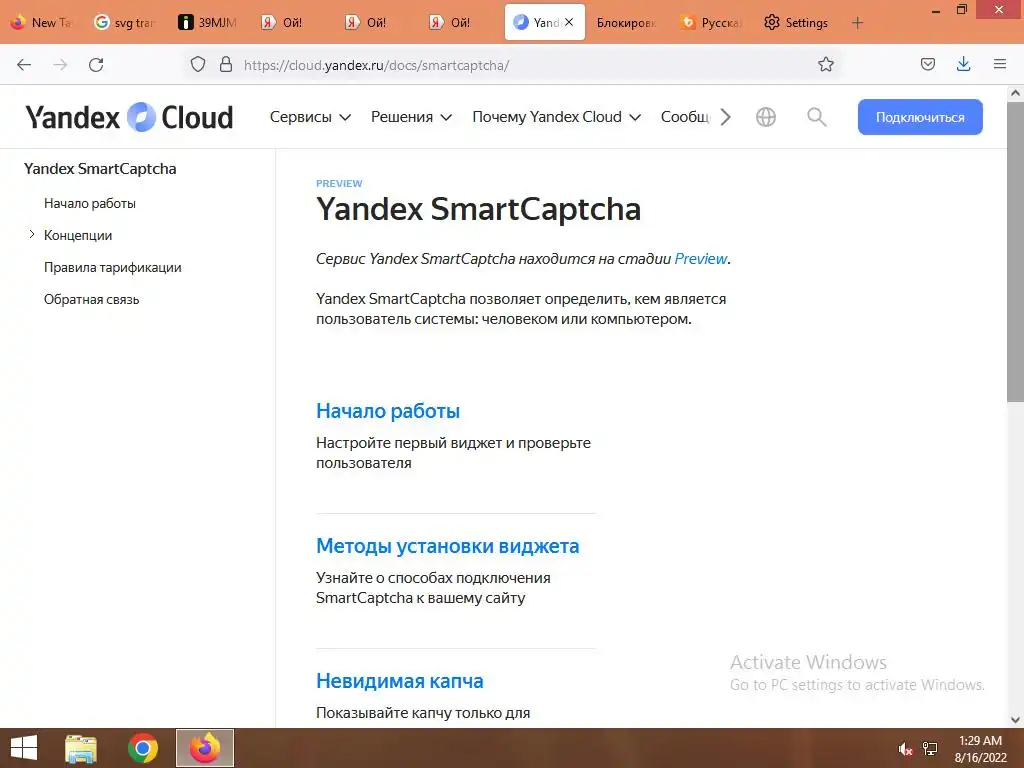Image resolution: width=1024 pixels, height=768 pixels.
Task: Switch to the New Tab tab
Action: click(43, 23)
